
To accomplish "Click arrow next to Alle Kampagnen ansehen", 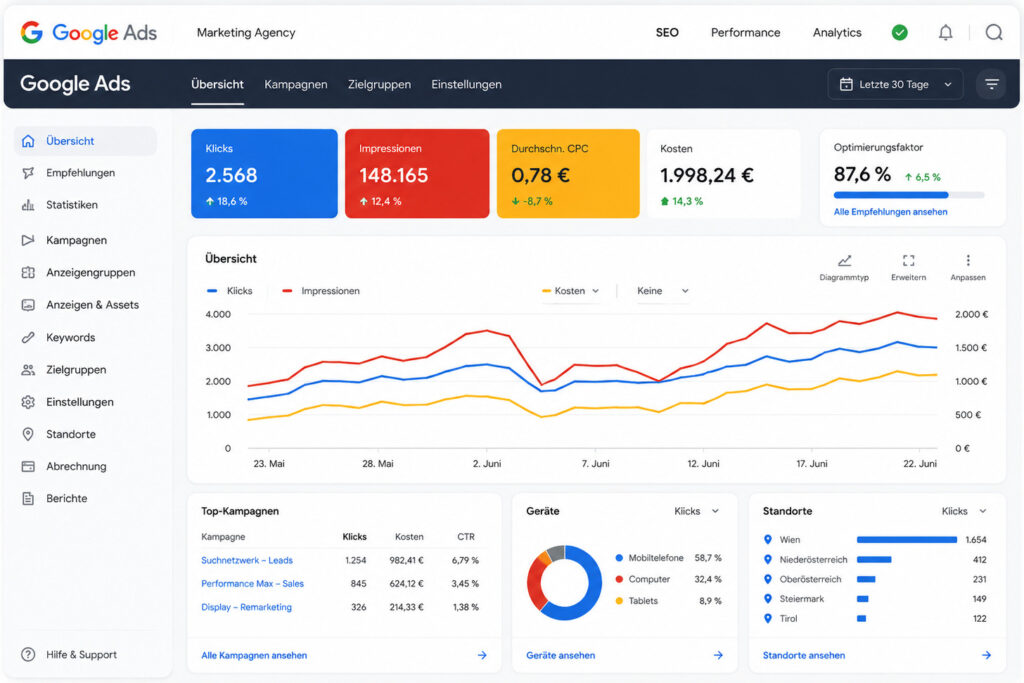I will pos(482,655).
